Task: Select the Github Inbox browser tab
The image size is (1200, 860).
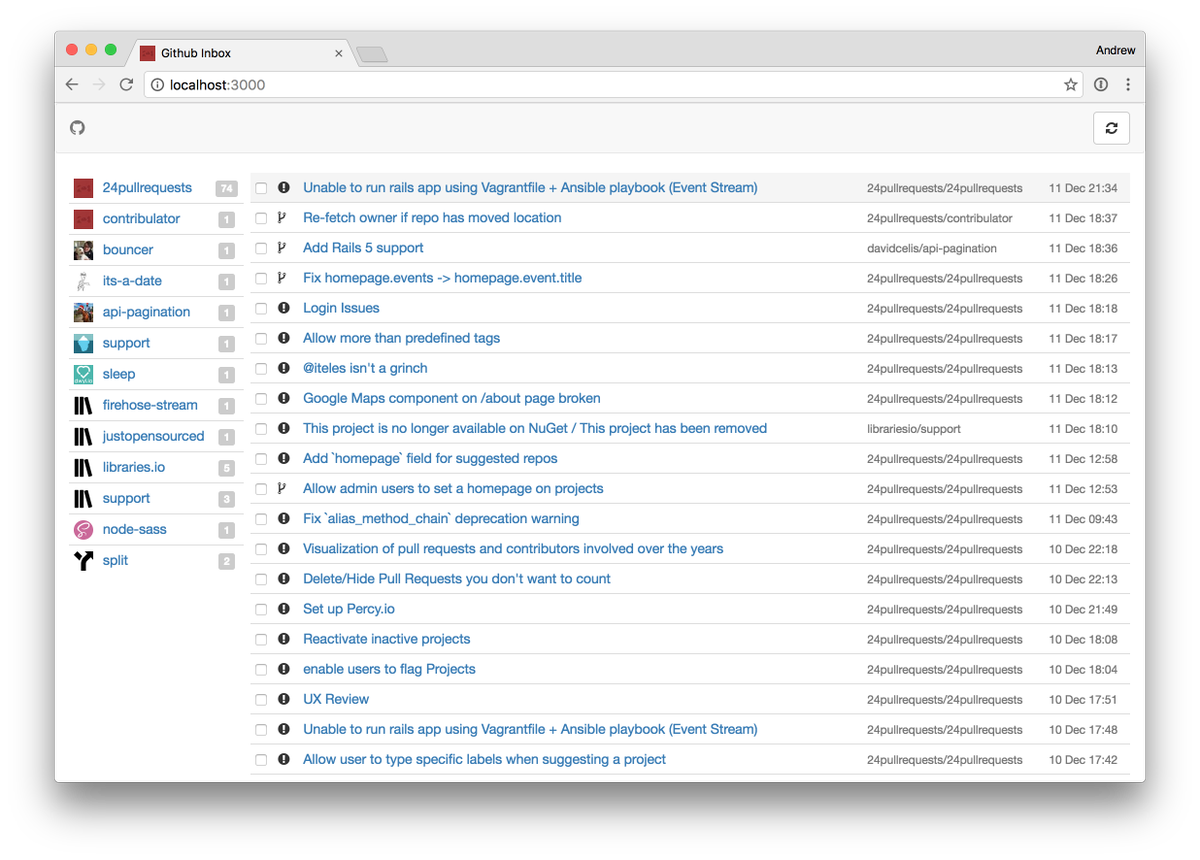Action: click(240, 53)
